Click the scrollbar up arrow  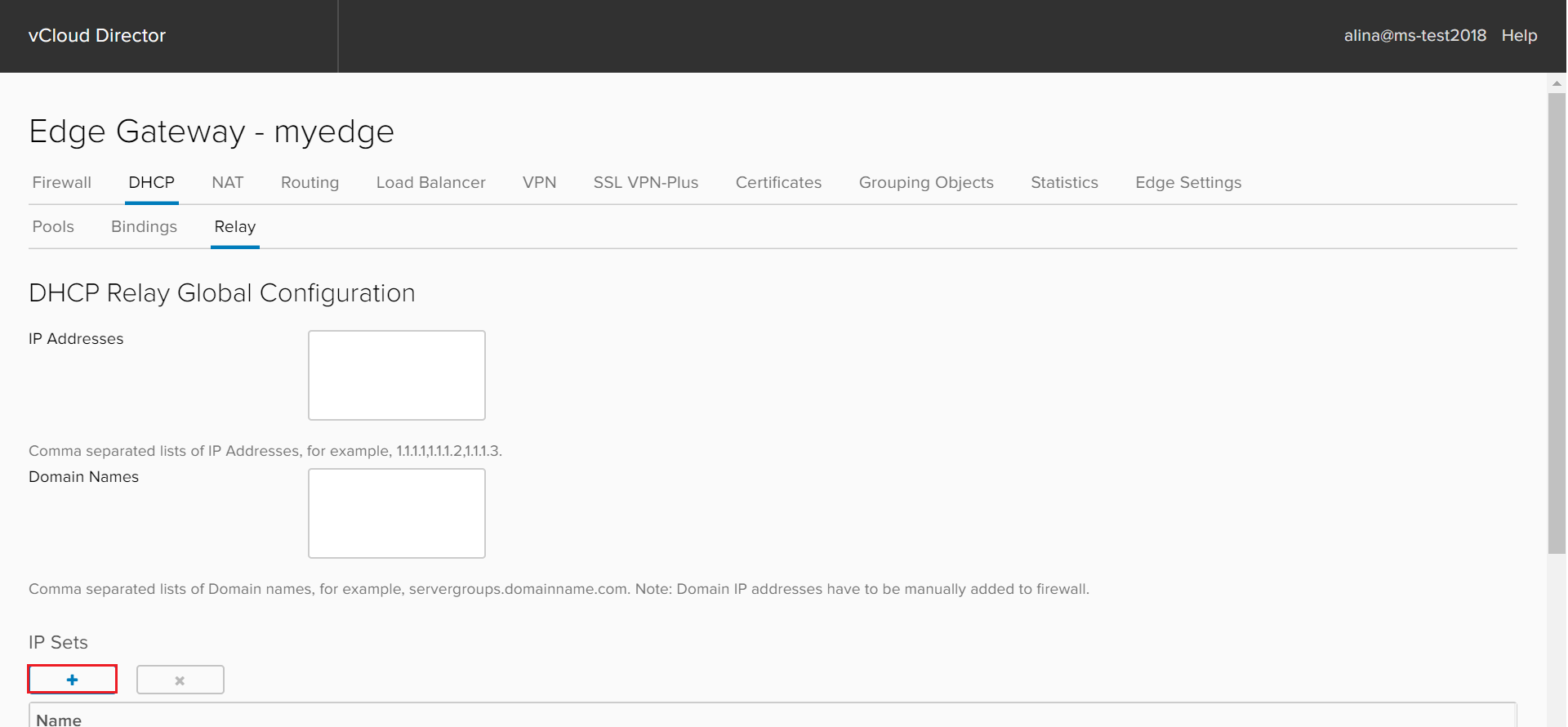click(1557, 83)
